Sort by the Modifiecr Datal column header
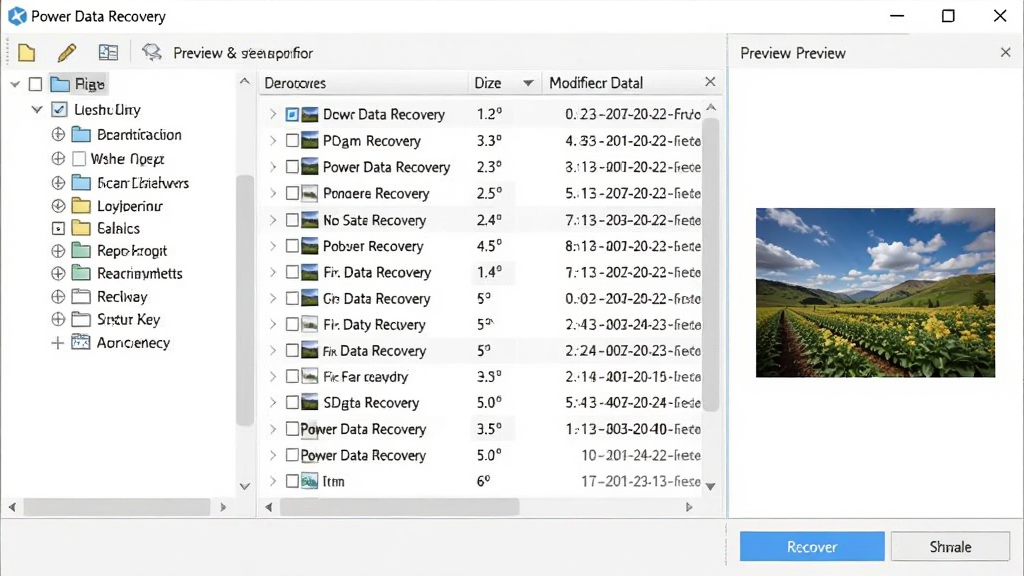The height and width of the screenshot is (576, 1024). tap(620, 83)
